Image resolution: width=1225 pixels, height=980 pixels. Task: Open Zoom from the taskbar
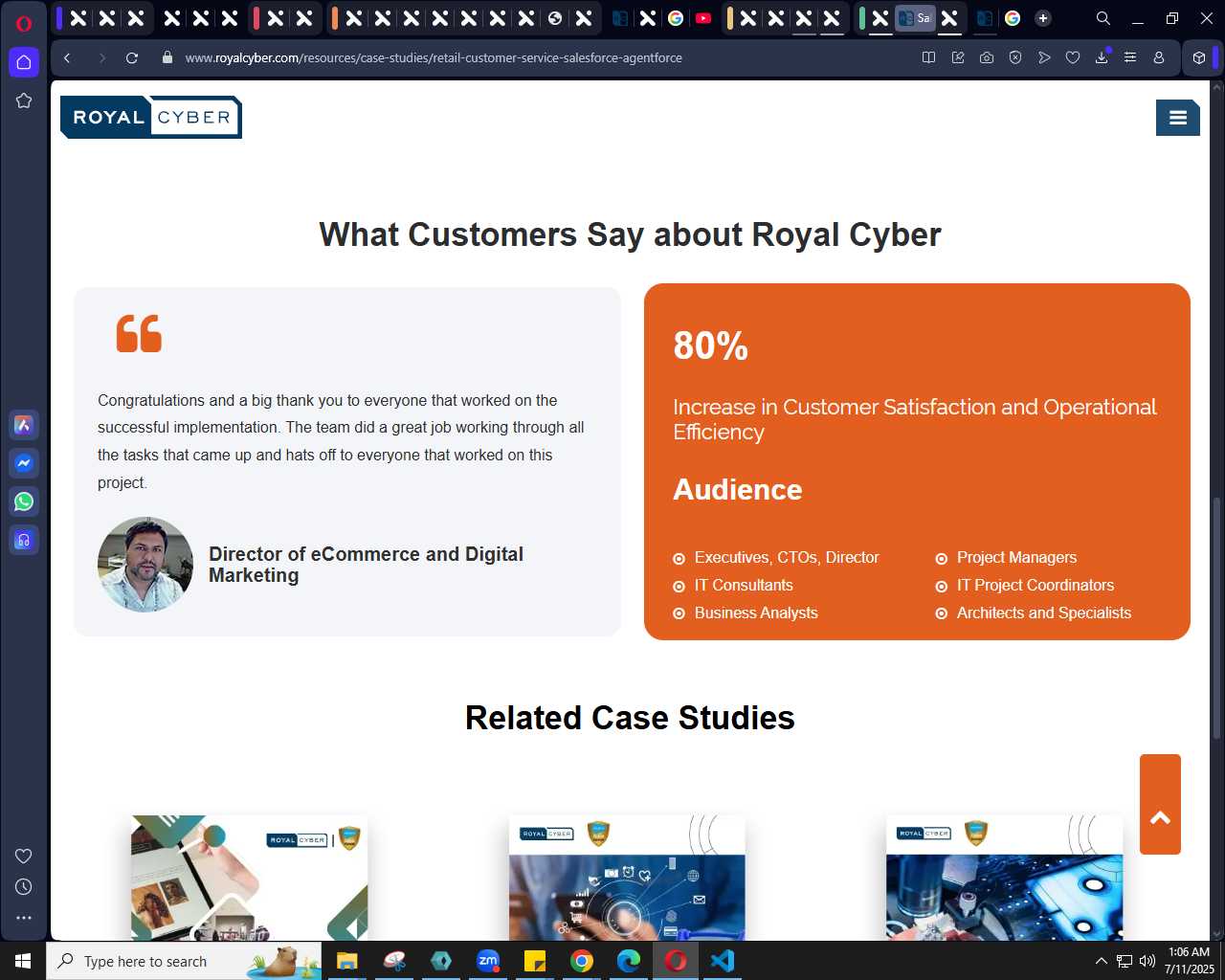(x=488, y=961)
